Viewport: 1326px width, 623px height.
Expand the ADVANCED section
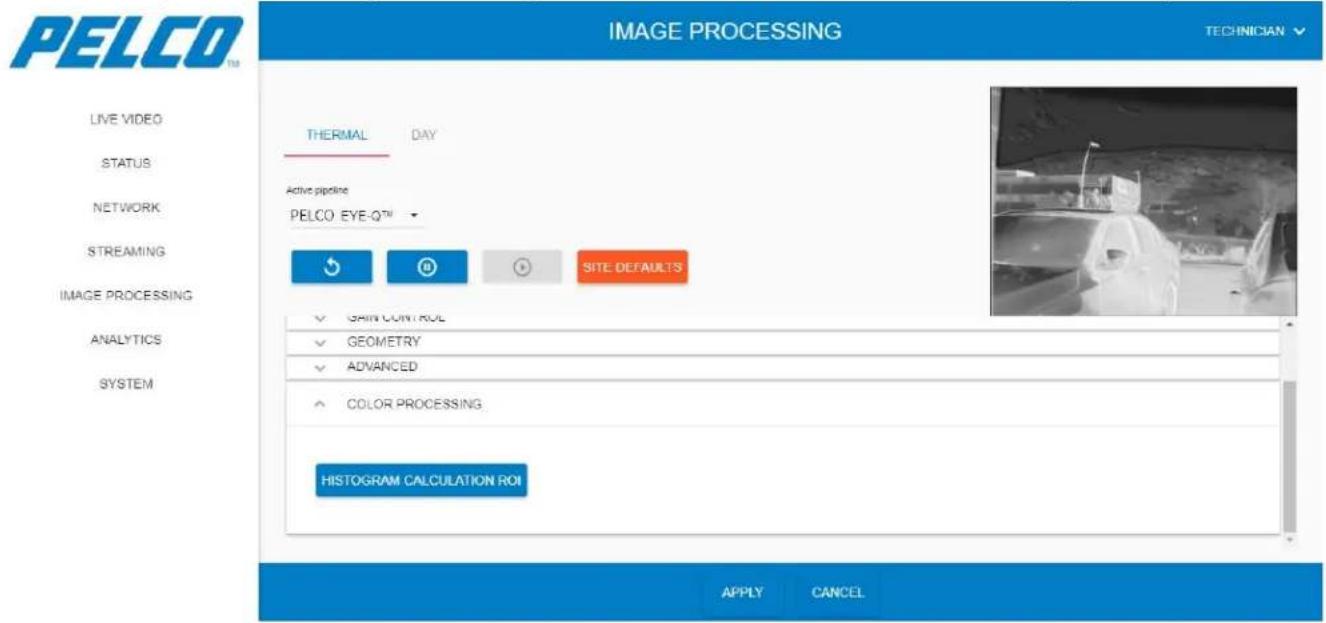[x=782, y=367]
